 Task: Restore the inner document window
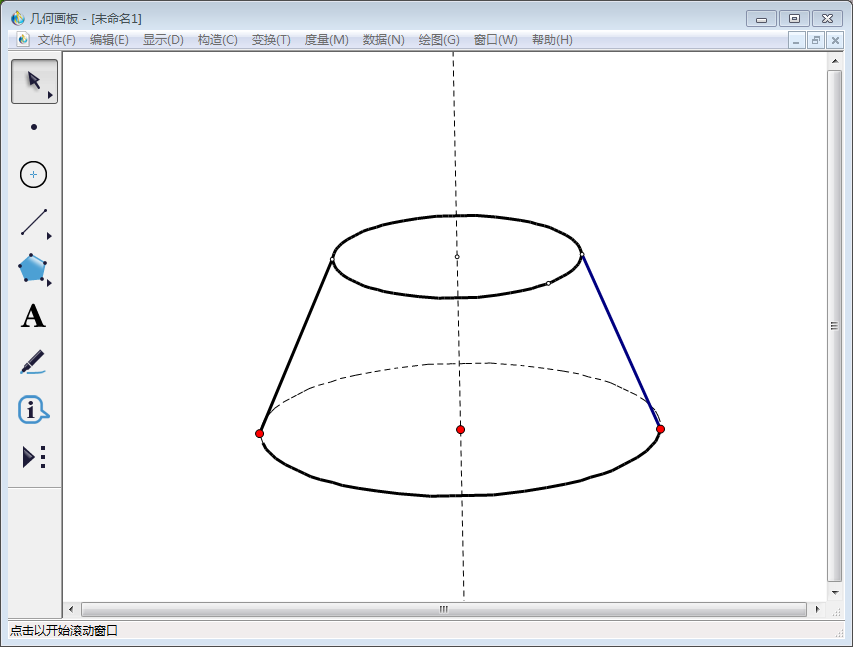coord(815,40)
